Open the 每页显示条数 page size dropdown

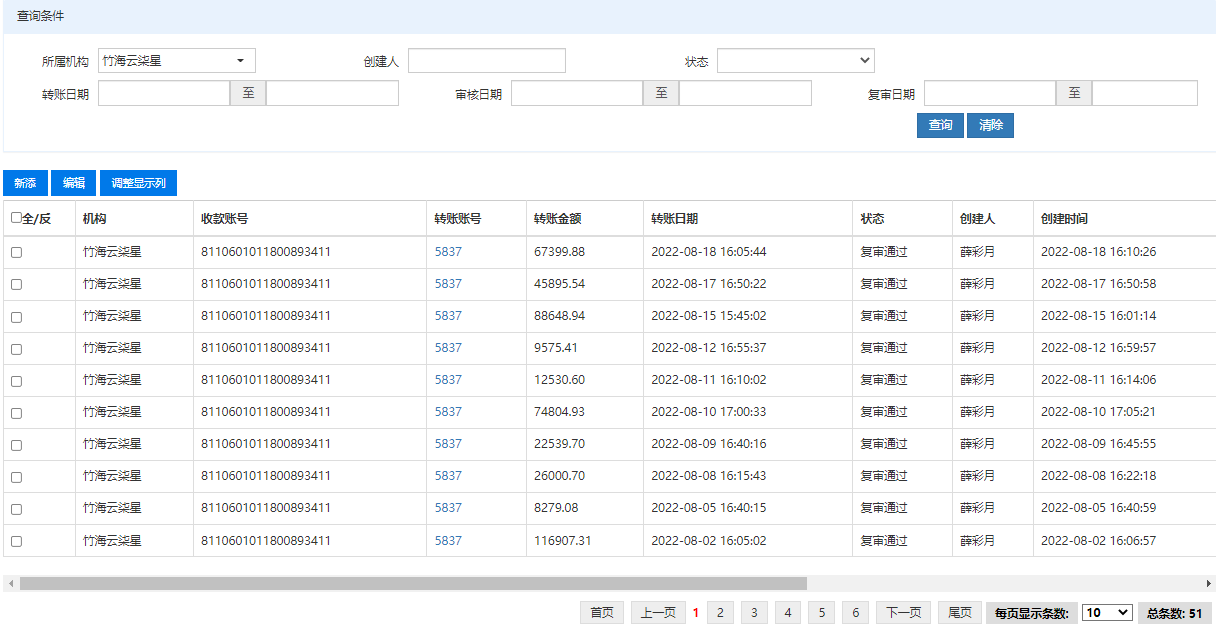(1106, 613)
